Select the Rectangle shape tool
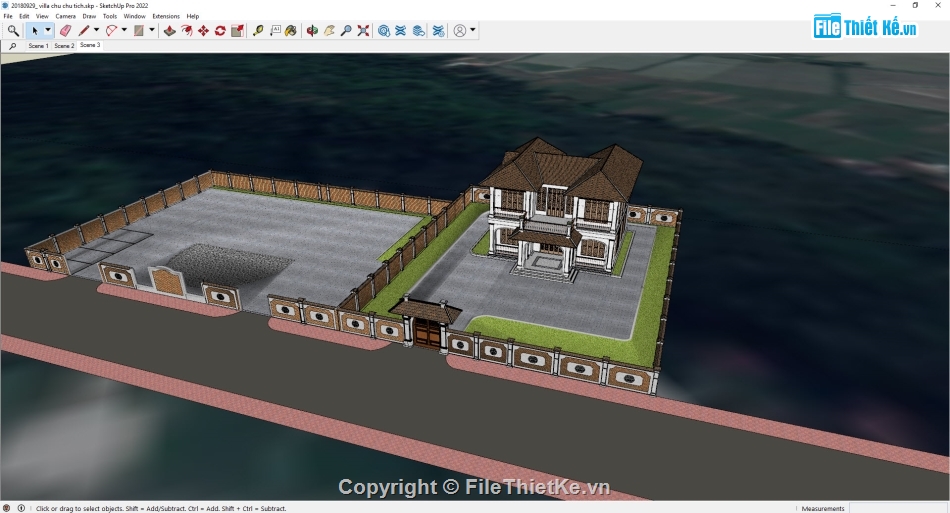 click(139, 30)
